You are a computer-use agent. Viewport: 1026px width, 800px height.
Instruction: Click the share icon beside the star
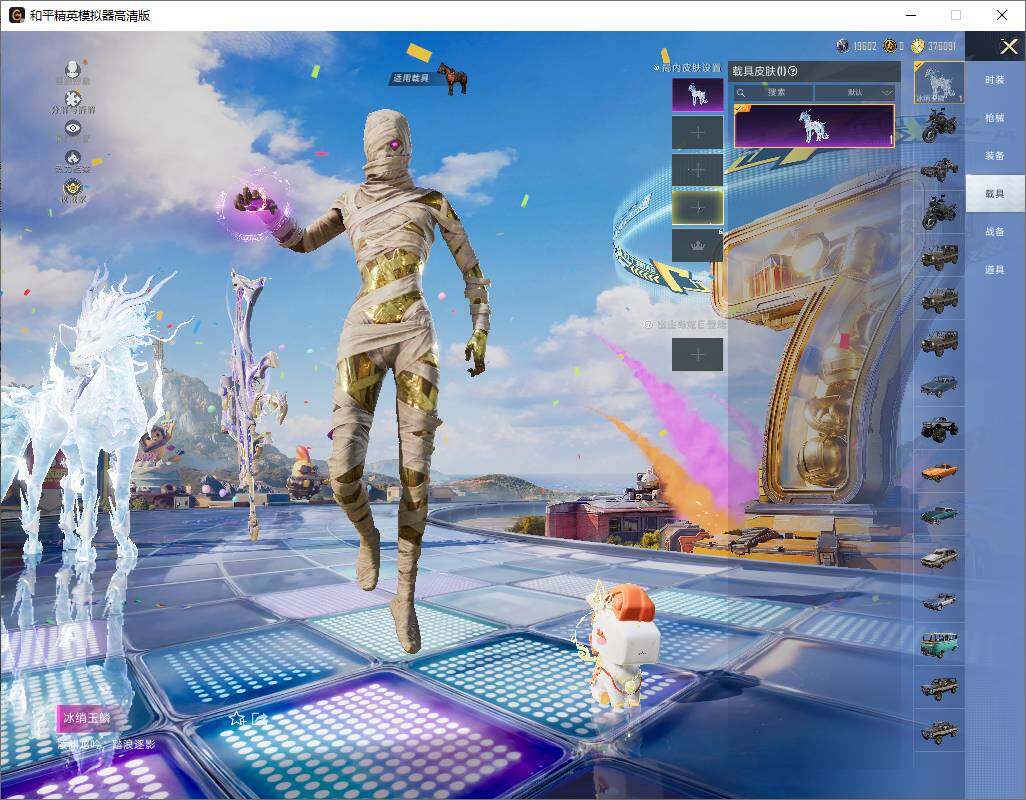click(x=259, y=719)
